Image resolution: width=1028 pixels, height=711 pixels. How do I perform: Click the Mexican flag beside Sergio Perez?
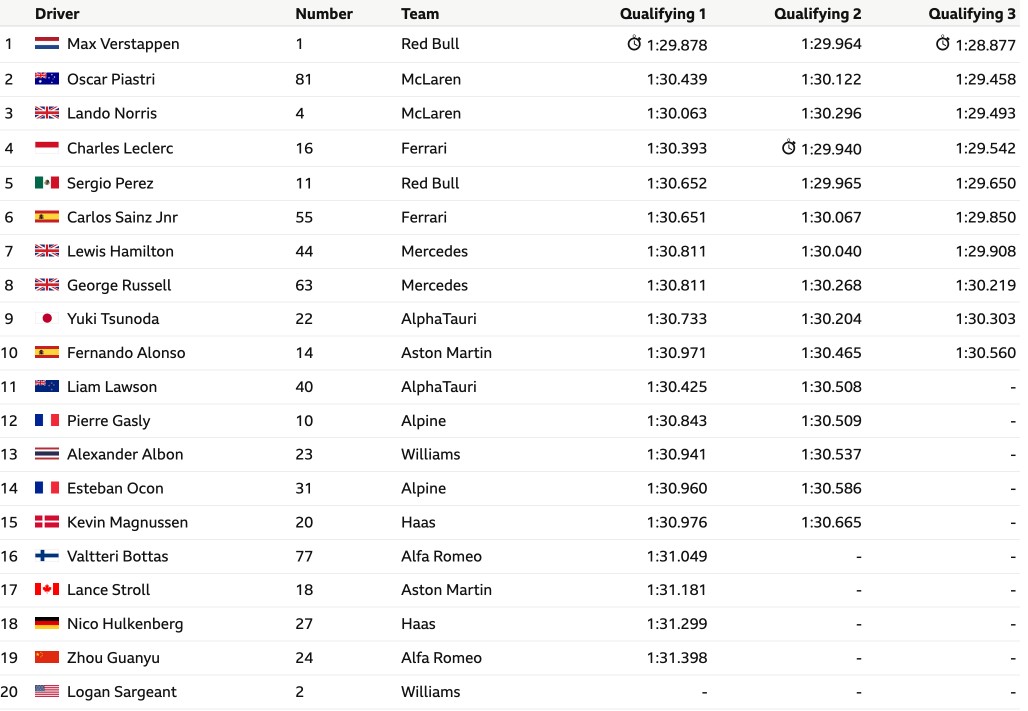point(47,182)
